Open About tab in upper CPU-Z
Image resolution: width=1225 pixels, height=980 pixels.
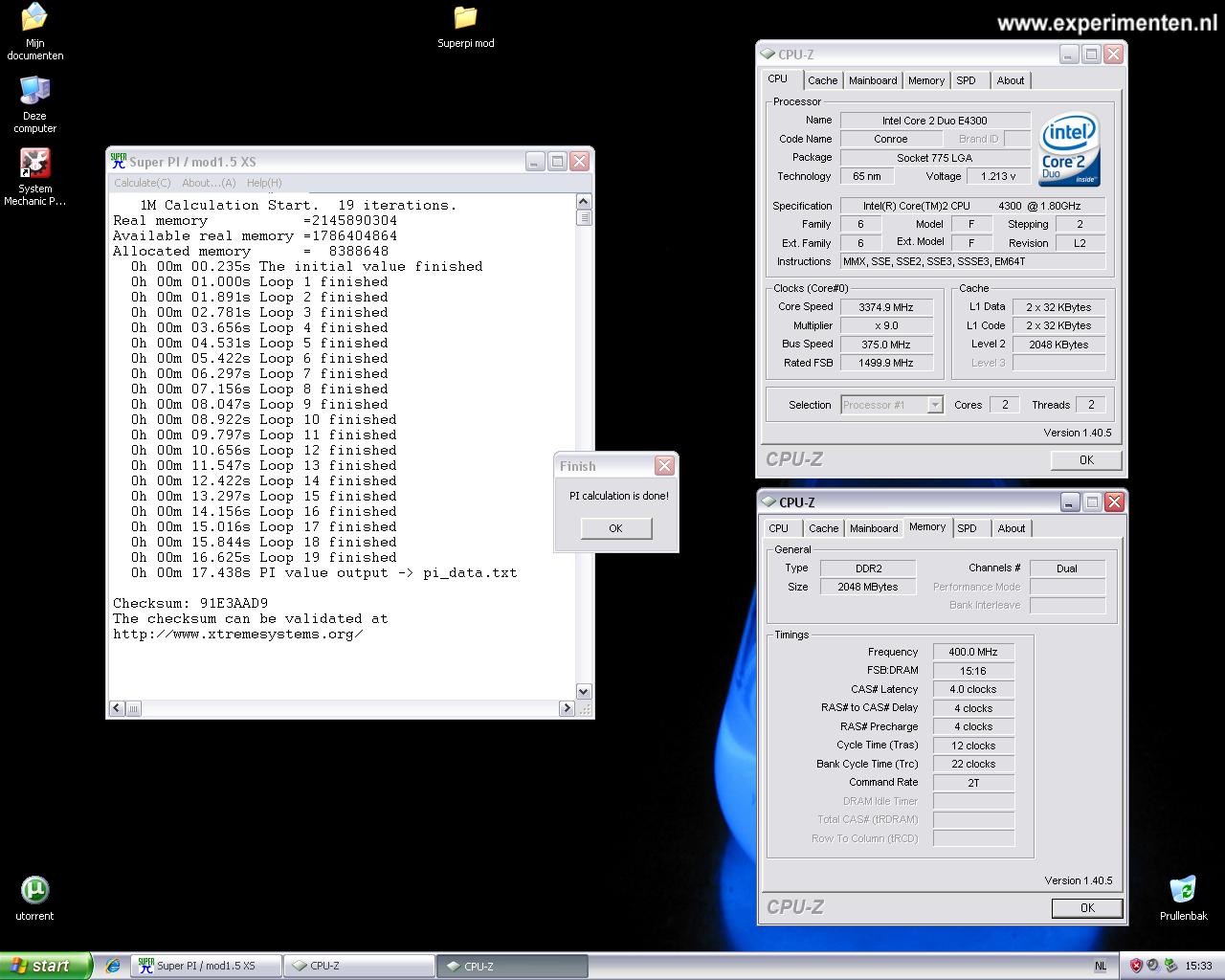click(1011, 80)
